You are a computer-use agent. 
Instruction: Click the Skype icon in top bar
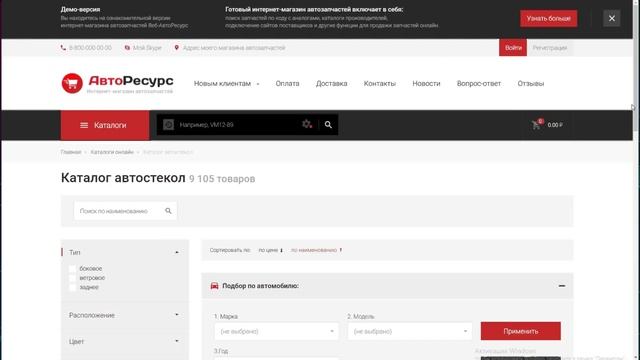127,48
